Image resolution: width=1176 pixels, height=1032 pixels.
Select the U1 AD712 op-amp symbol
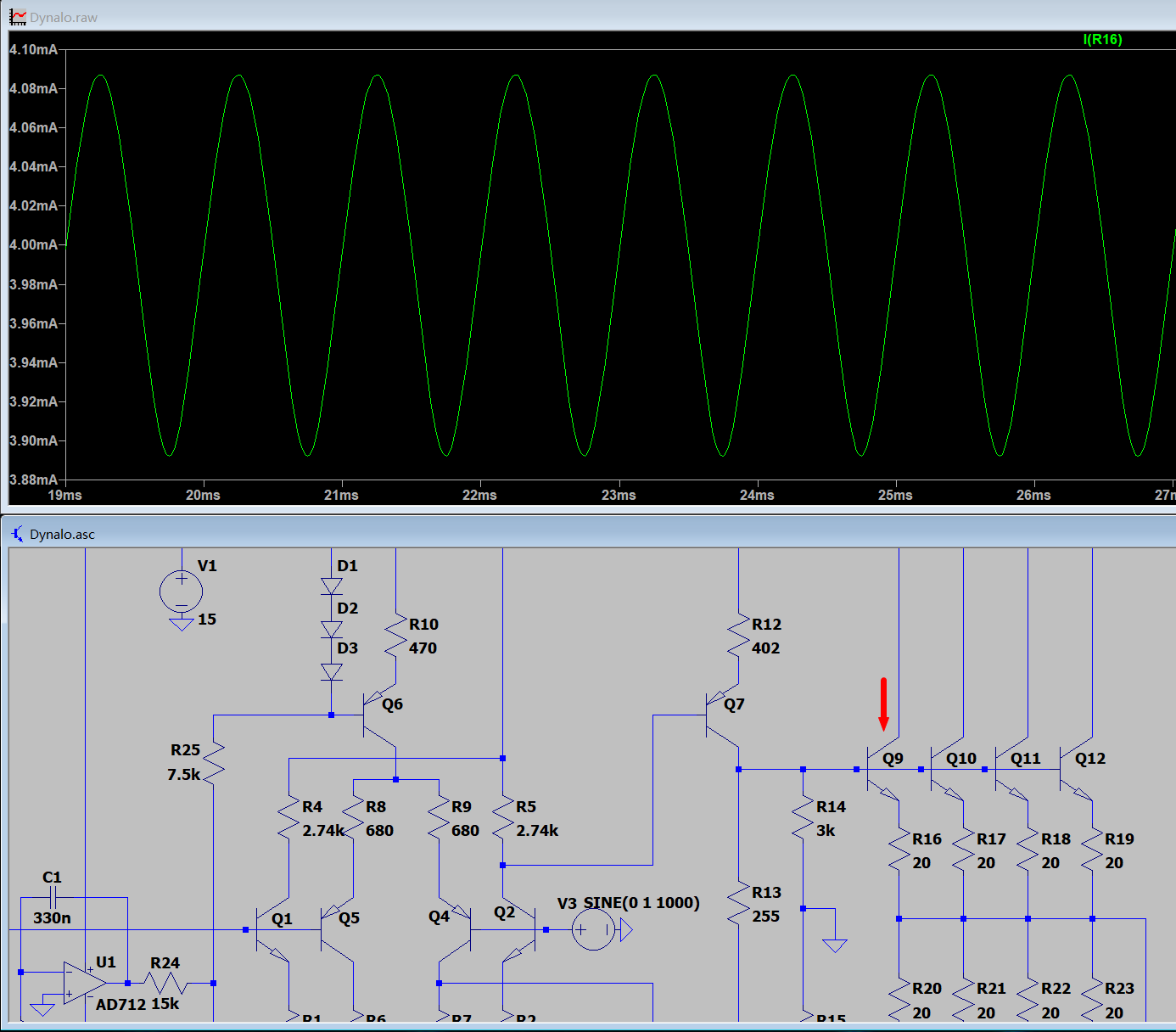[x=85, y=983]
